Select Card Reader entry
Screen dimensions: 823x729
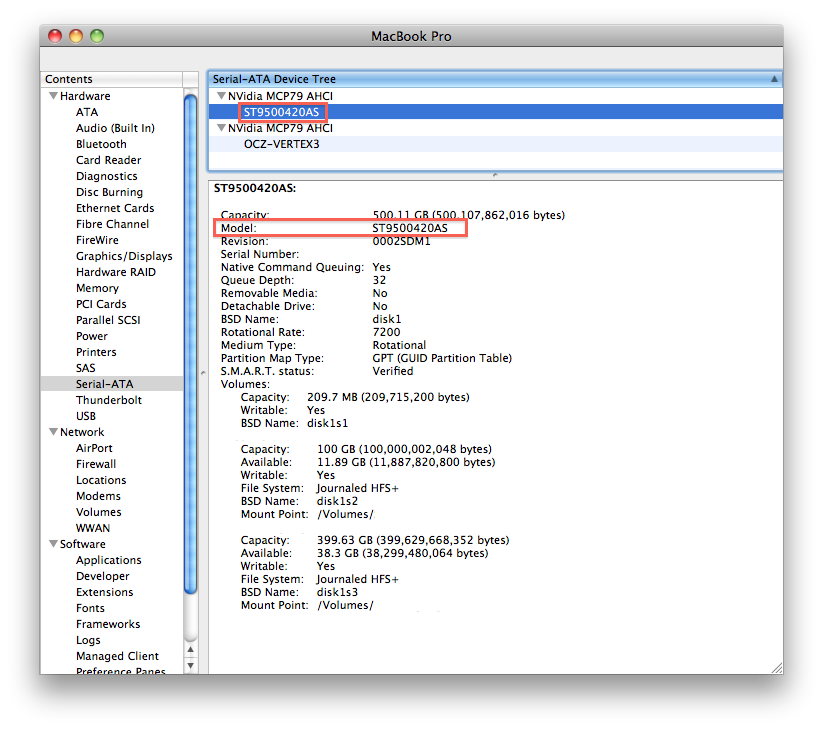pos(108,160)
